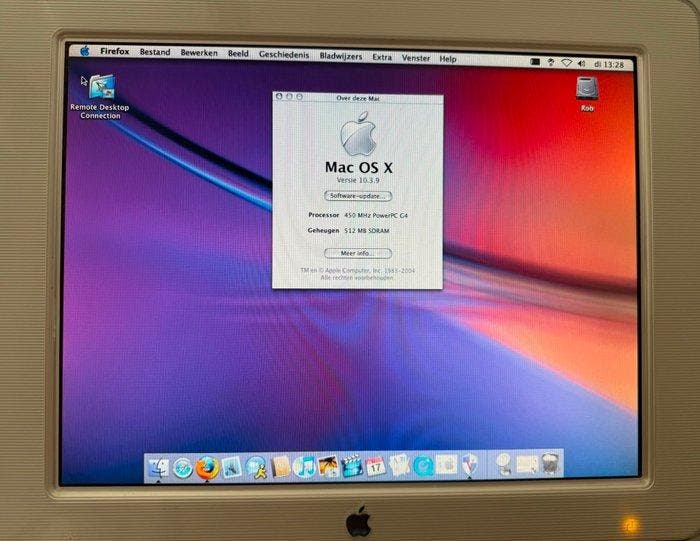Viewport: 700px width, 541px height.
Task: Zoom the Over deze Mac window
Action: coord(300,96)
